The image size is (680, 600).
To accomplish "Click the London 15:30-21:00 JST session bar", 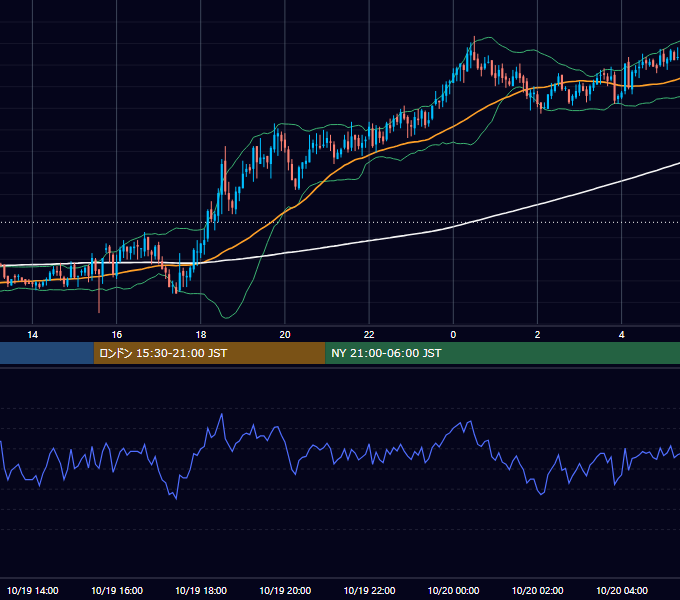I will [x=209, y=353].
